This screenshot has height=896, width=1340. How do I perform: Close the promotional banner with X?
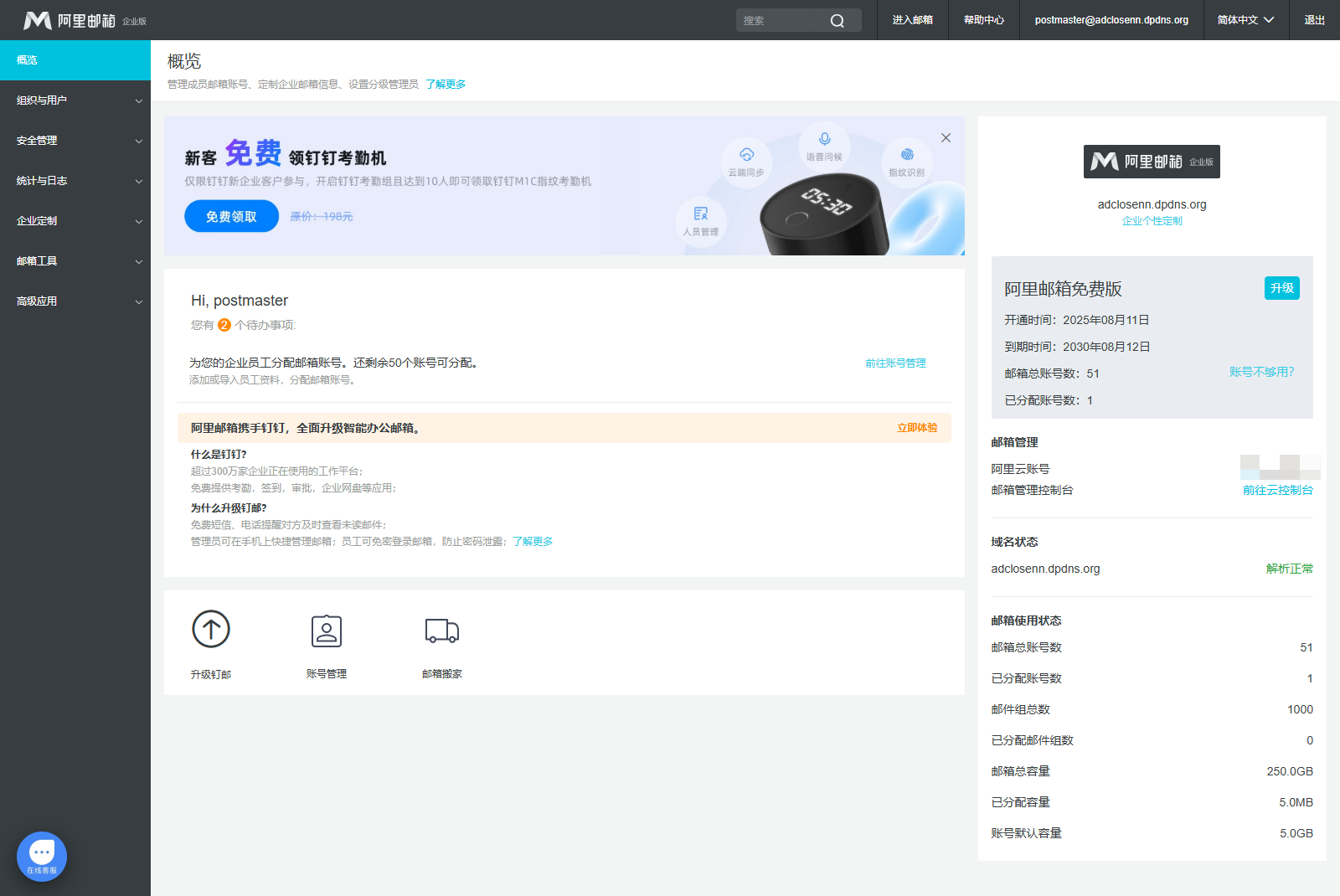click(946, 138)
